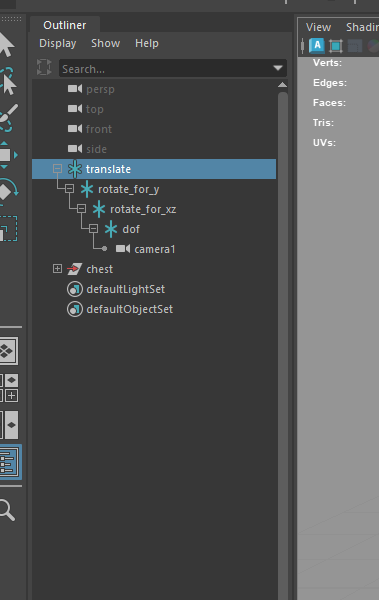Toggle the Outliner panel sidebar button
This screenshot has height=600, width=379.
pos(10,462)
